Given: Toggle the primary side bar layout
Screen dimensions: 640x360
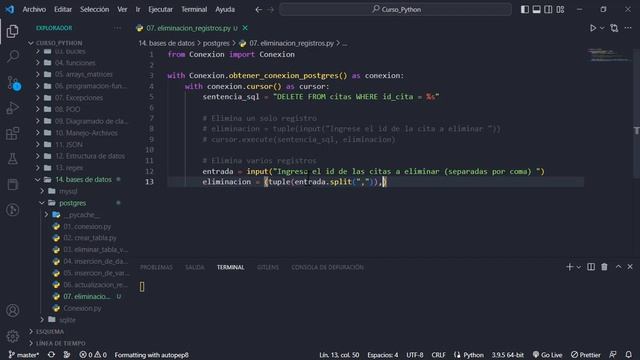Looking at the screenshot, I should pyautogui.click(x=525, y=9).
